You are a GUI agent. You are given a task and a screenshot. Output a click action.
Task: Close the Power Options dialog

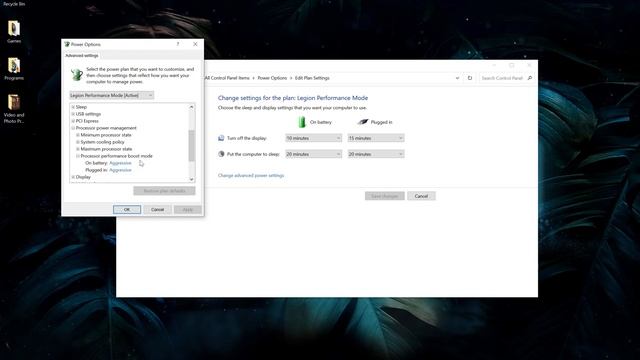[195, 44]
